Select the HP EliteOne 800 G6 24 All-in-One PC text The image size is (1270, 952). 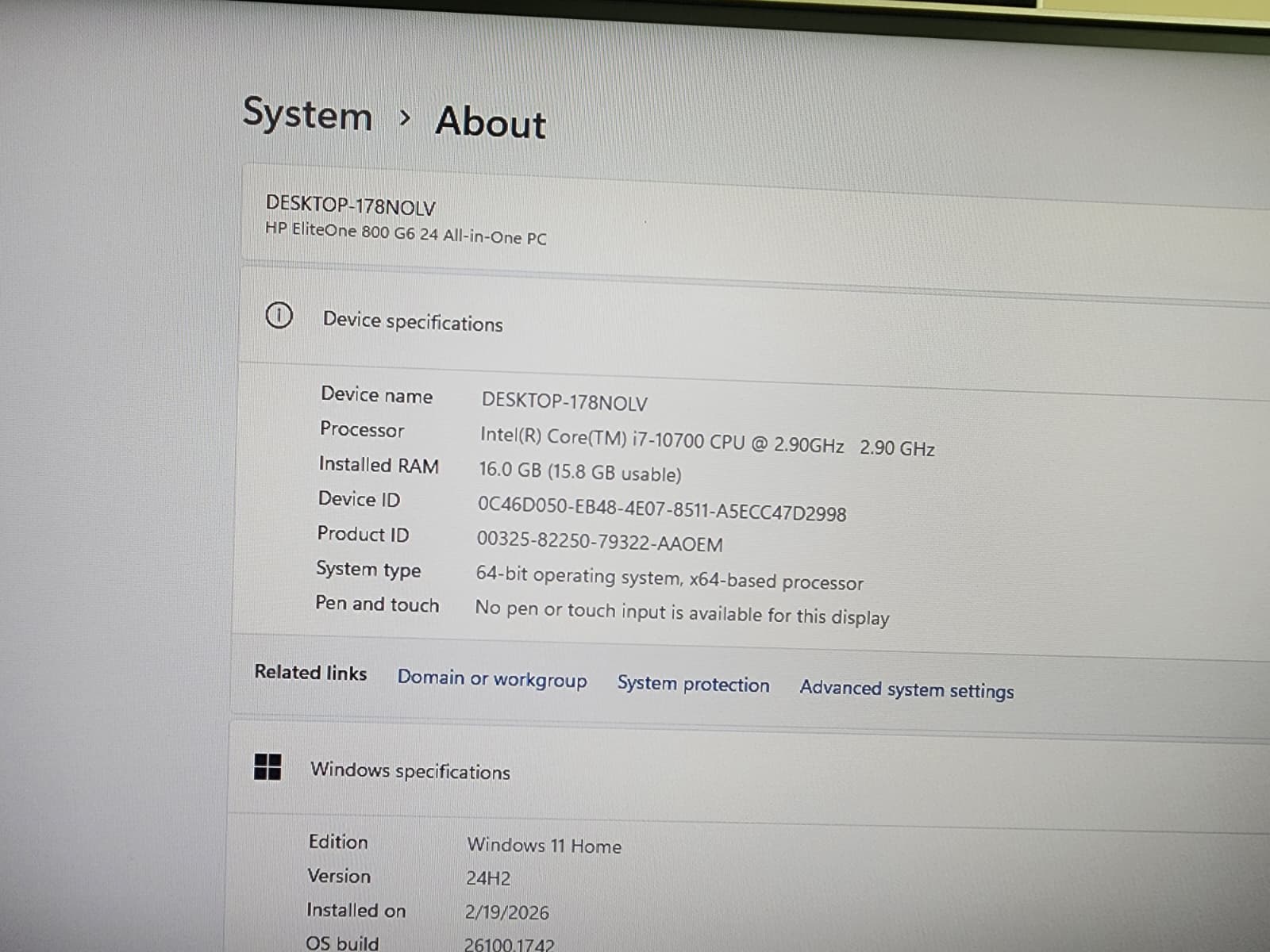(406, 233)
